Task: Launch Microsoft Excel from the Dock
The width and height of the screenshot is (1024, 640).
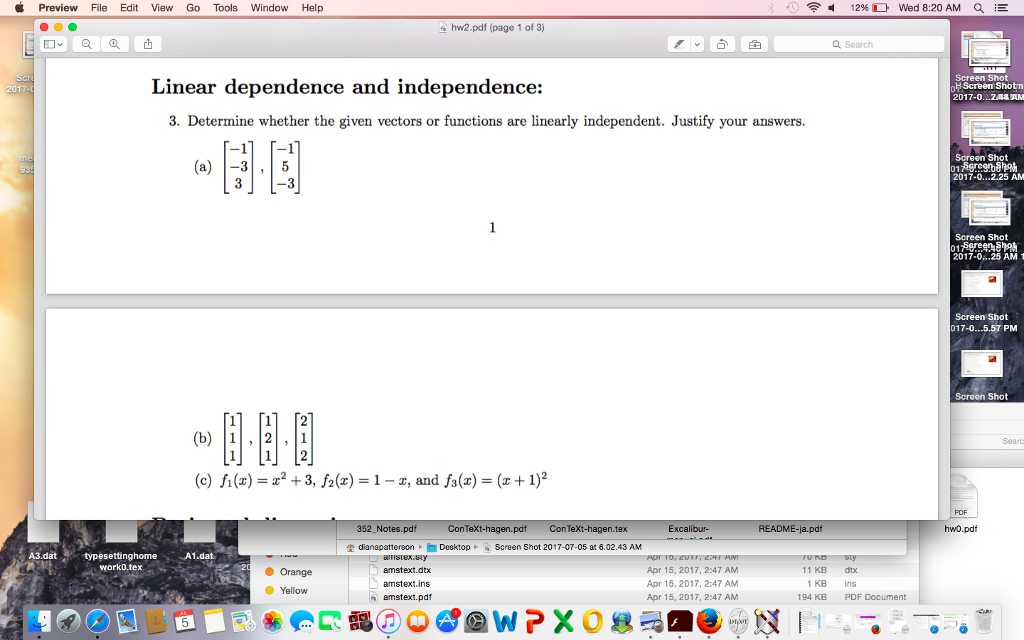Action: 561,620
